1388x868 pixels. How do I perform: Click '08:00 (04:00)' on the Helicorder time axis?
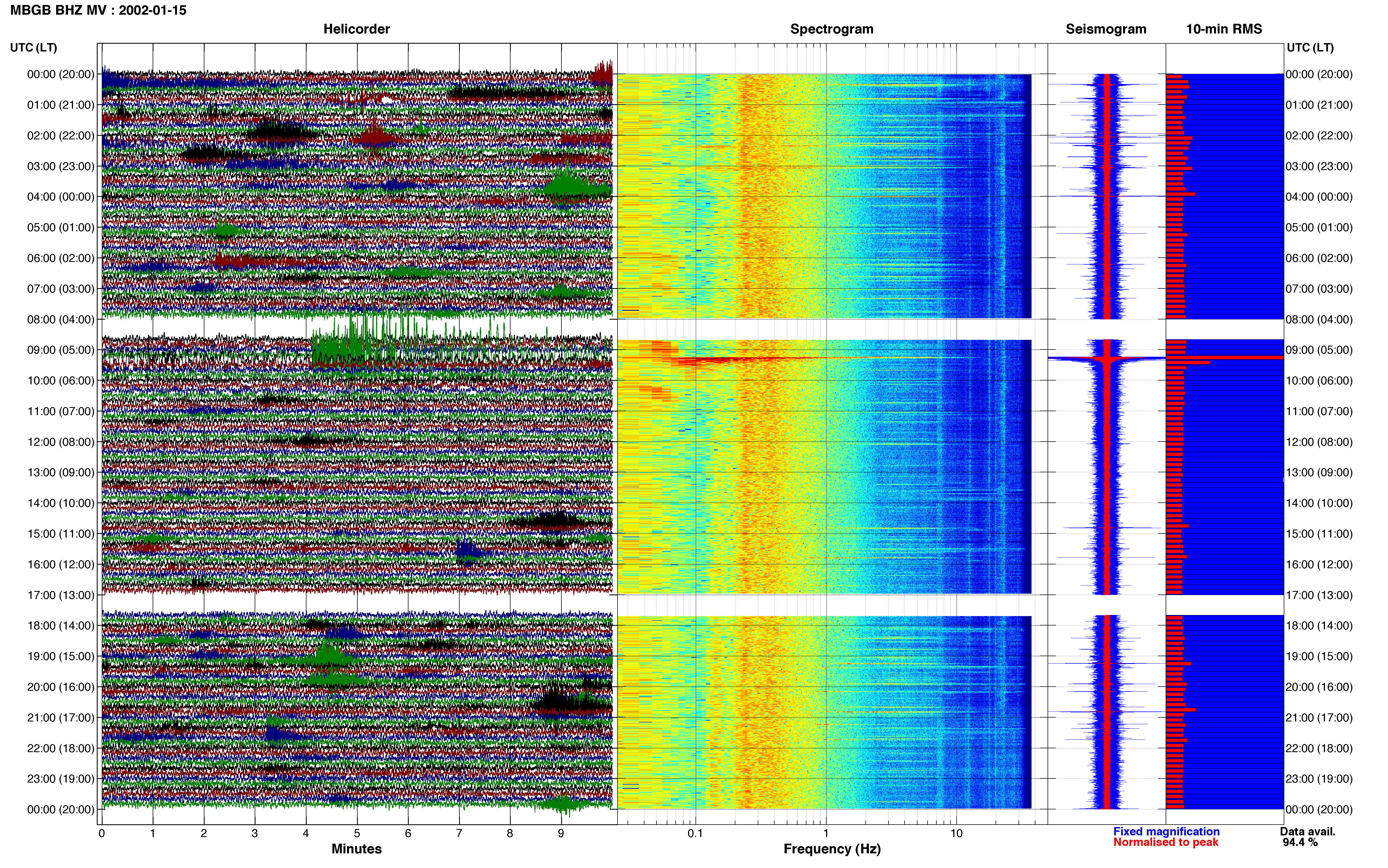click(61, 319)
